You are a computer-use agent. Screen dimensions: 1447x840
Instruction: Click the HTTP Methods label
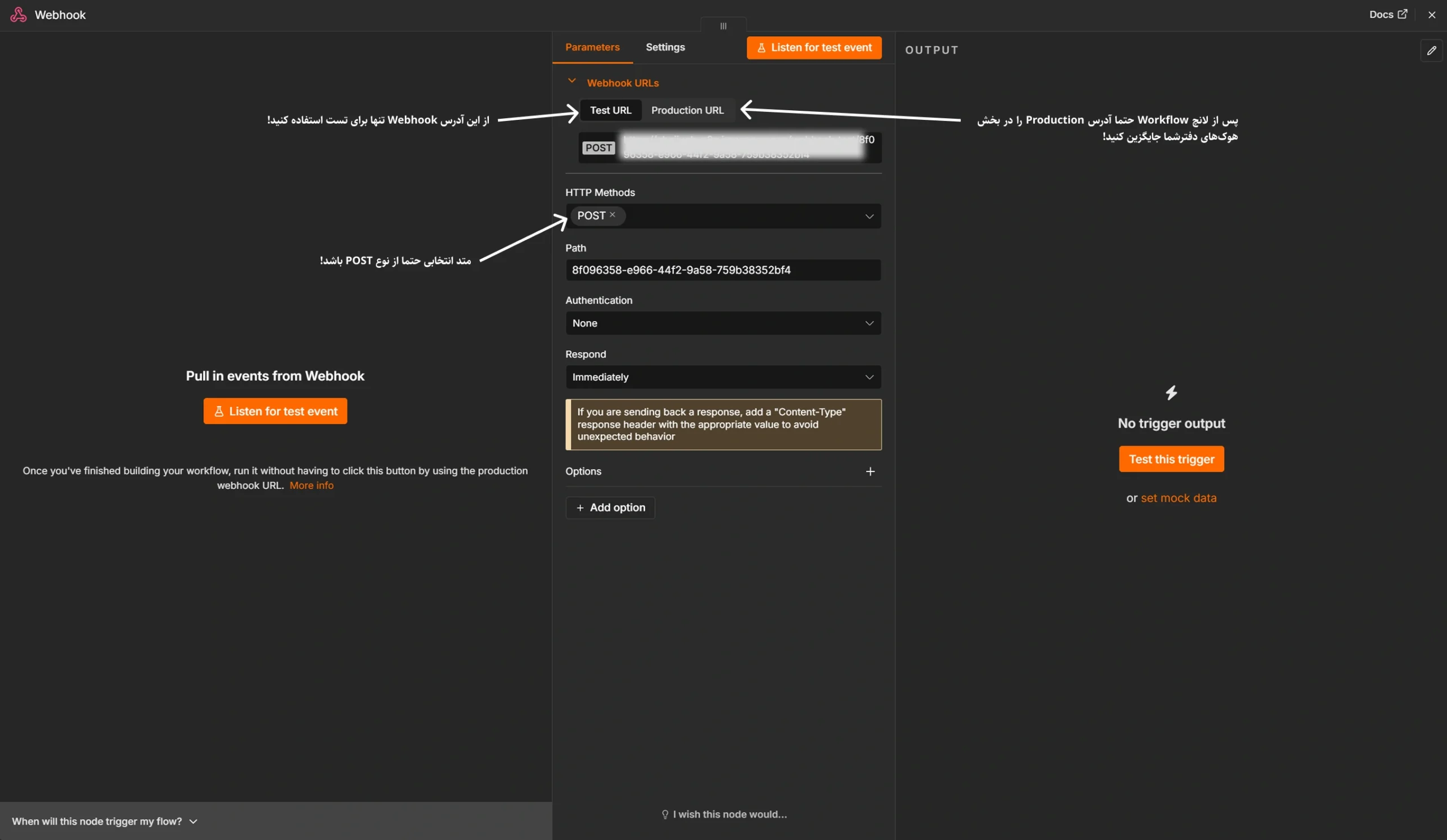600,192
